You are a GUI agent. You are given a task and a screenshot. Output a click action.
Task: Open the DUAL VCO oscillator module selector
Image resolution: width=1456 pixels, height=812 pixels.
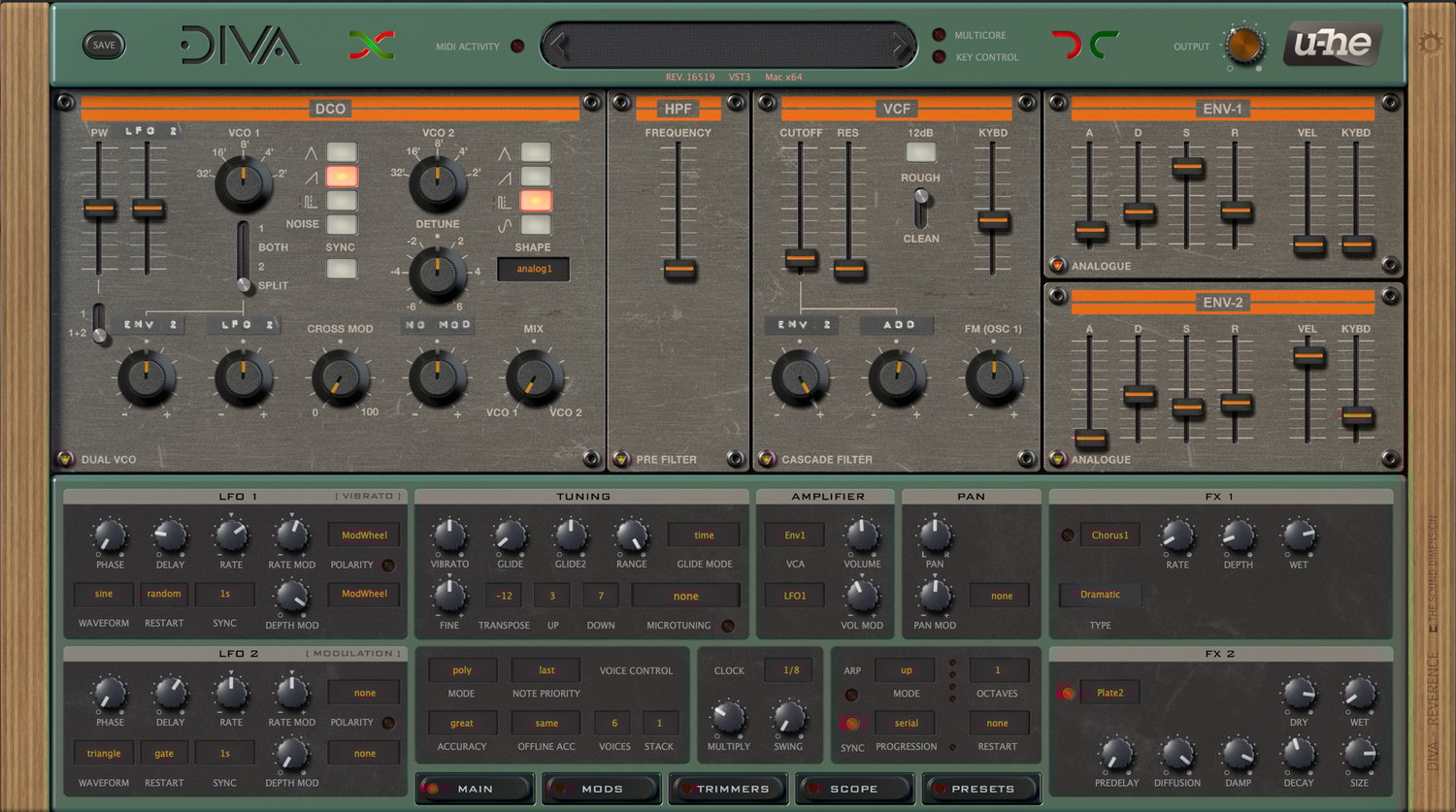(x=65, y=459)
